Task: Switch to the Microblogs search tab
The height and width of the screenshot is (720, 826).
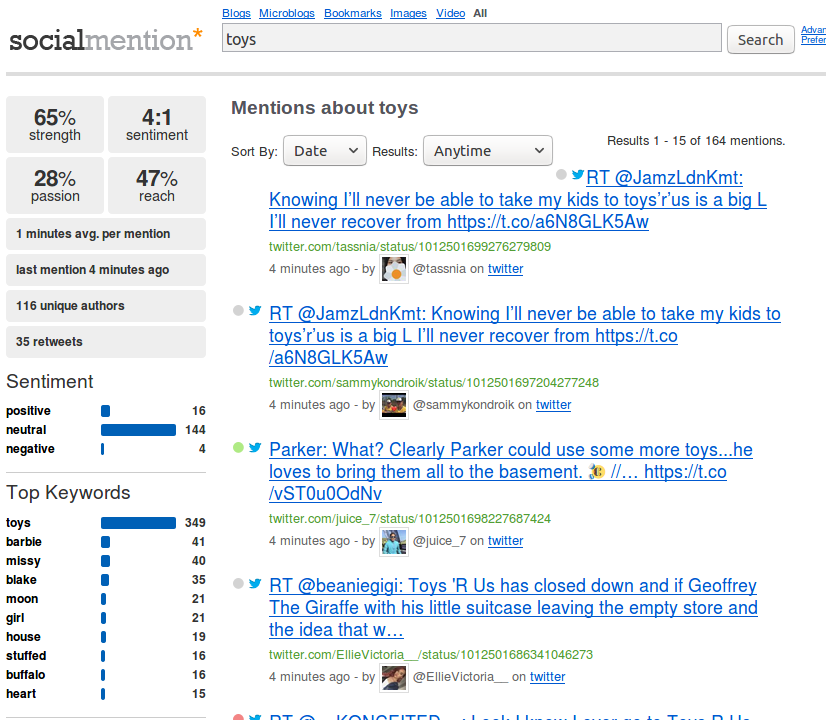Action: point(285,13)
